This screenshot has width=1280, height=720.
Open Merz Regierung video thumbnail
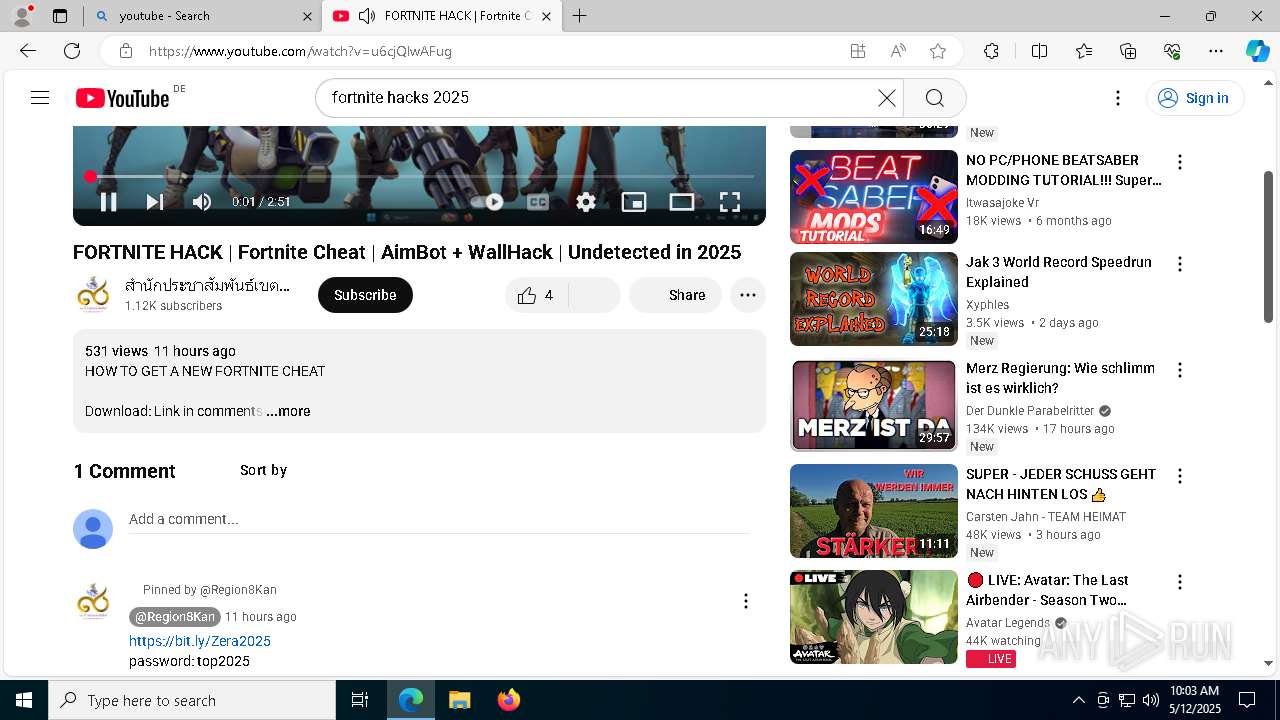[x=874, y=405]
